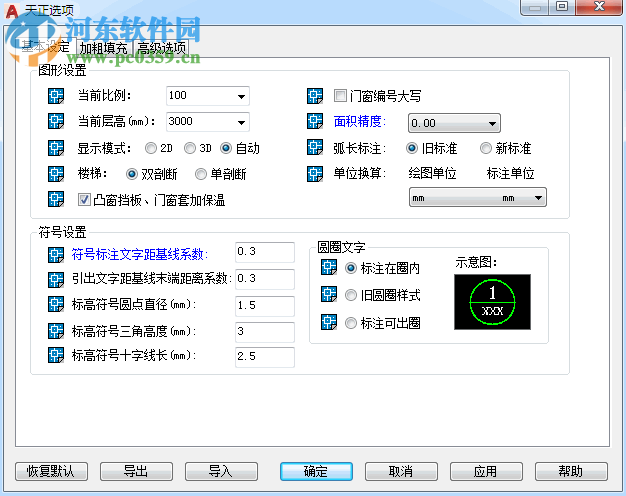Viewport: 626px width, 496px height.
Task: Click the blue 面积精度 label
Action: pos(360,121)
